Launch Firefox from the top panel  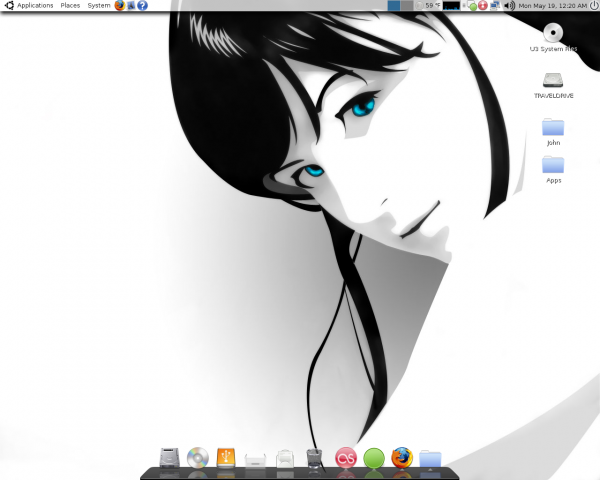point(120,5)
